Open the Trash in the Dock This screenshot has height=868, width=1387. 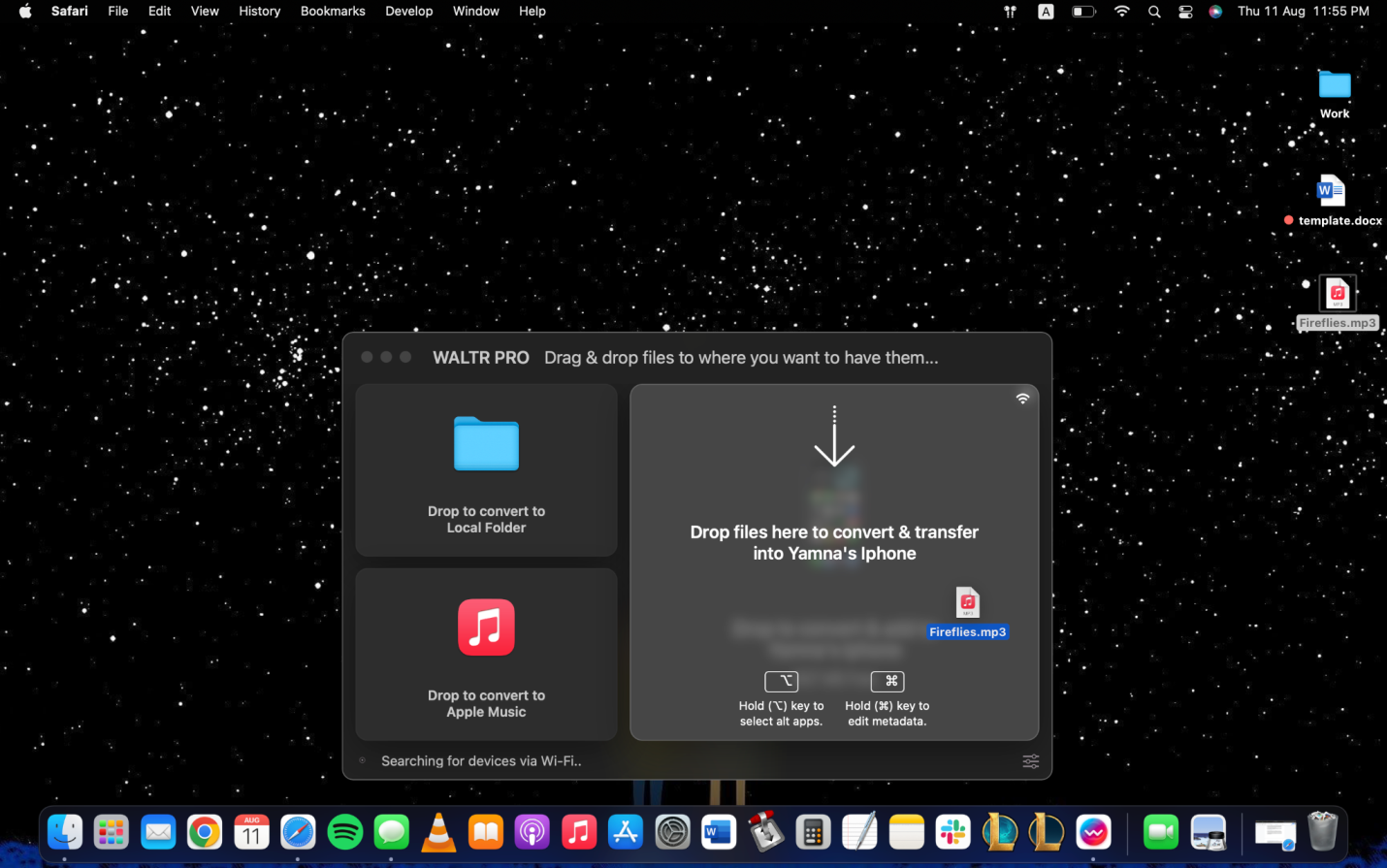(1323, 832)
